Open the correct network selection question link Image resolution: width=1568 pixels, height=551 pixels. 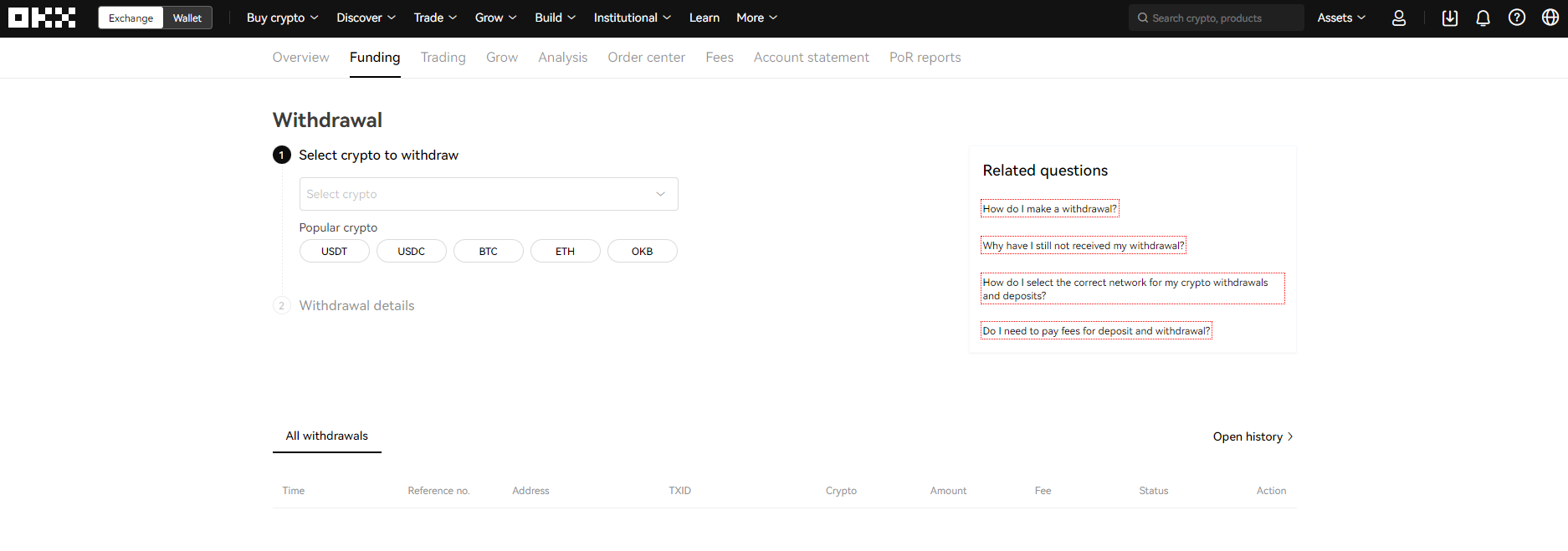(1133, 288)
